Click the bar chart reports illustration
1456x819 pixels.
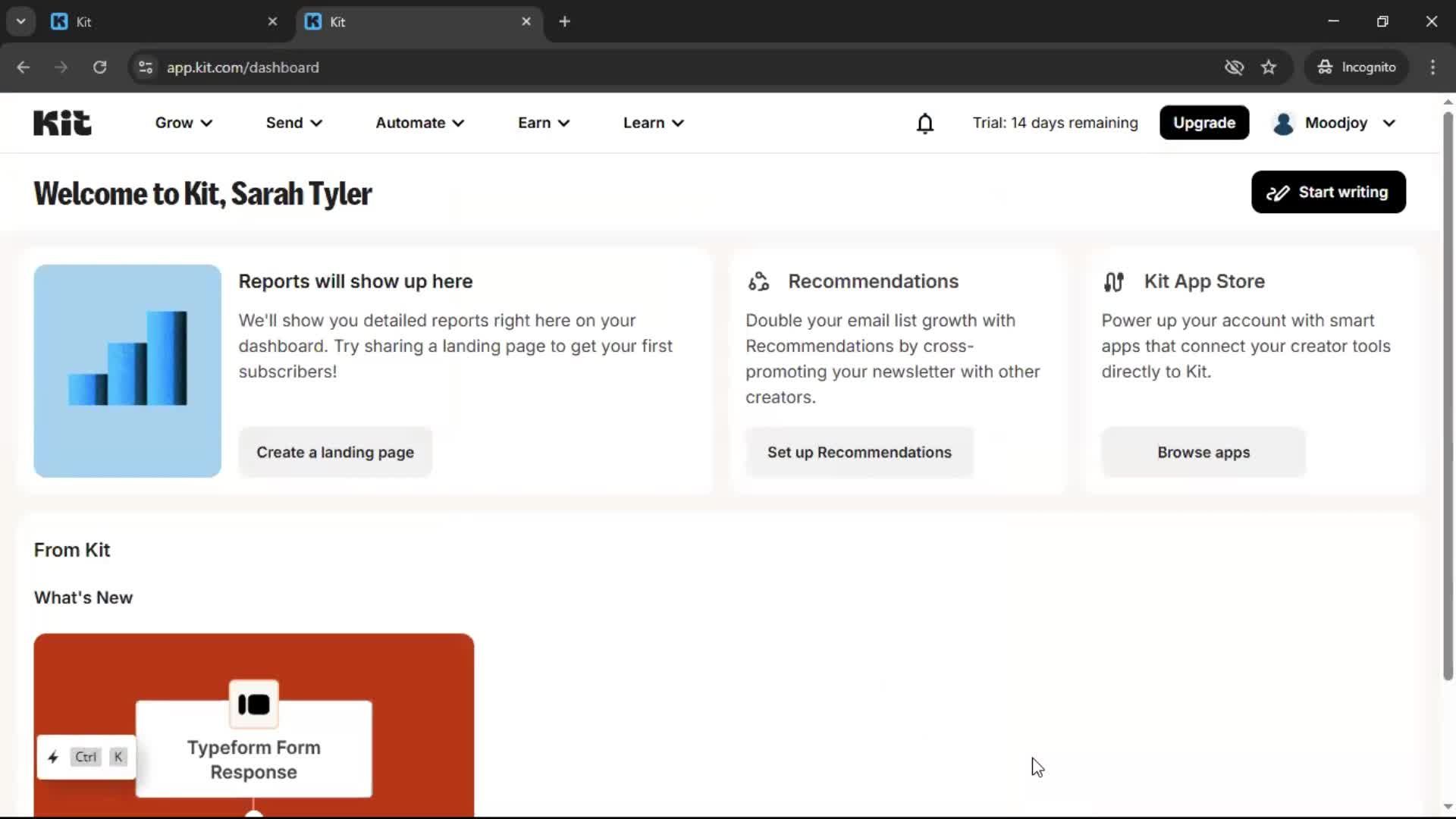(127, 371)
